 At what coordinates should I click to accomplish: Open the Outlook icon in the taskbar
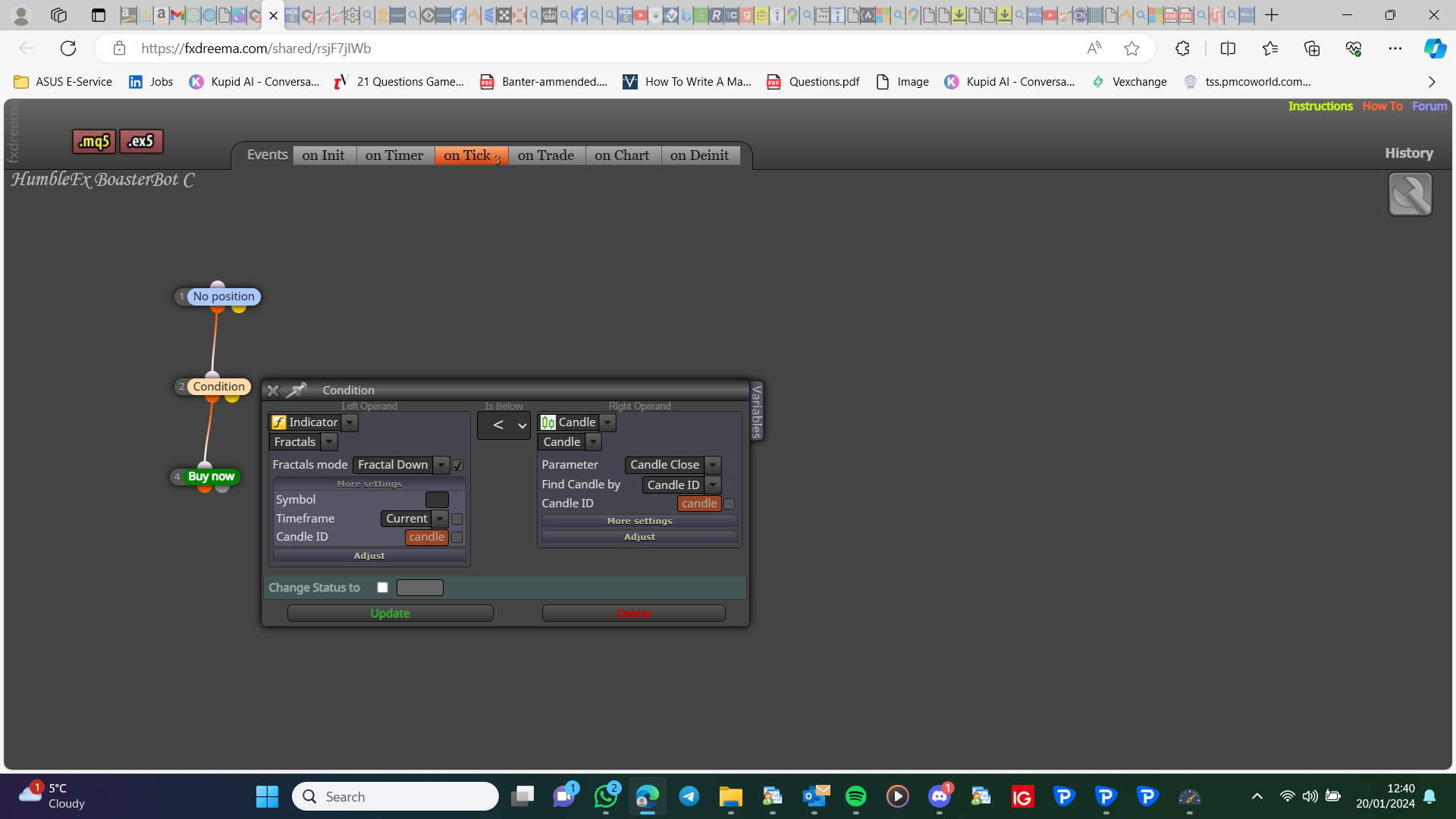click(x=814, y=796)
